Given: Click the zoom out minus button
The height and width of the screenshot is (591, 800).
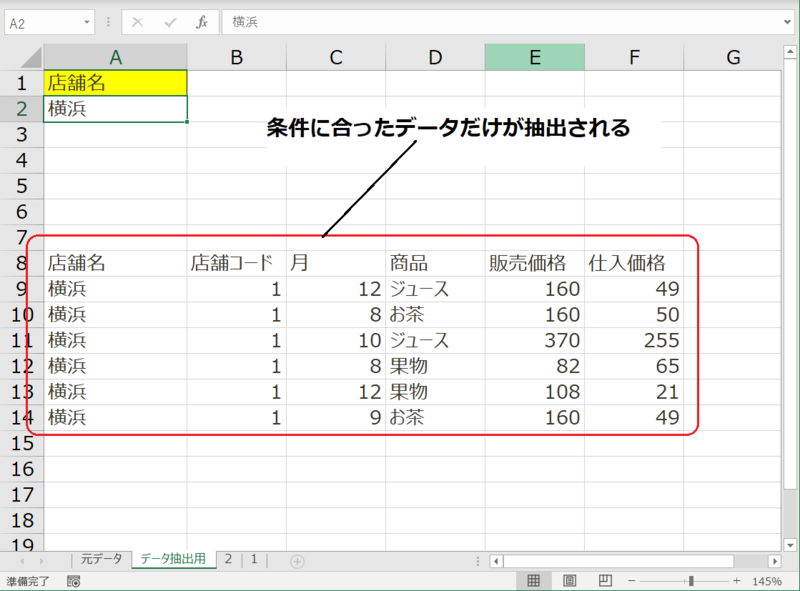Looking at the screenshot, I should (632, 581).
